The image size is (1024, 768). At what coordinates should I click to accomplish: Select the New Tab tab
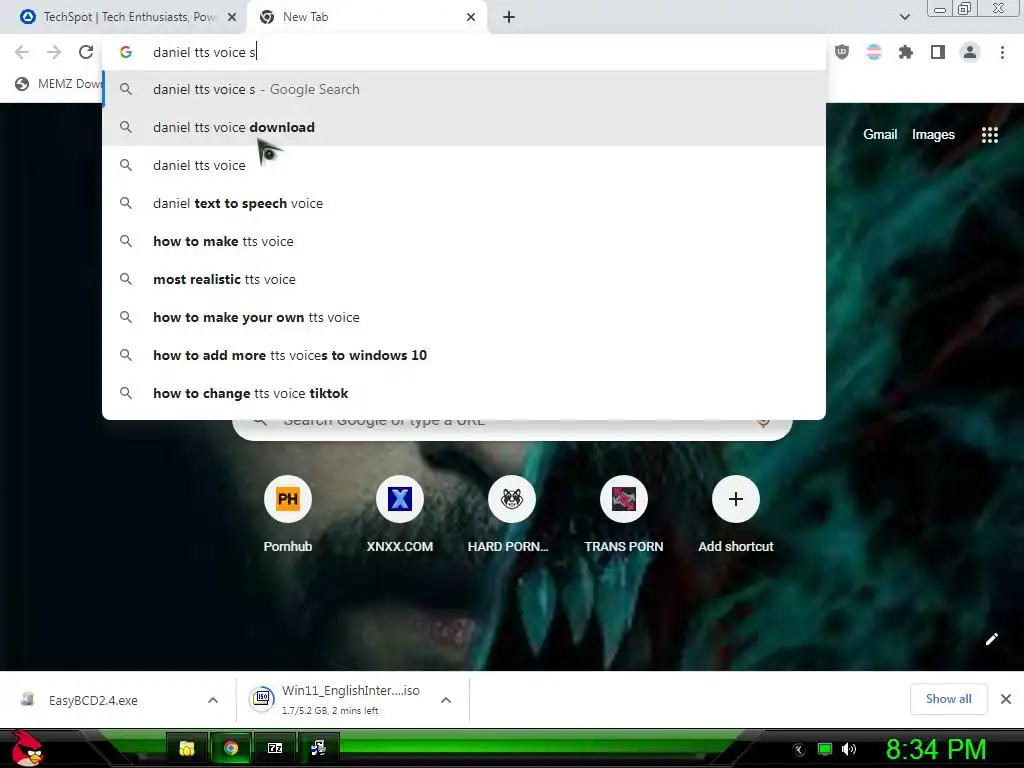coord(366,17)
